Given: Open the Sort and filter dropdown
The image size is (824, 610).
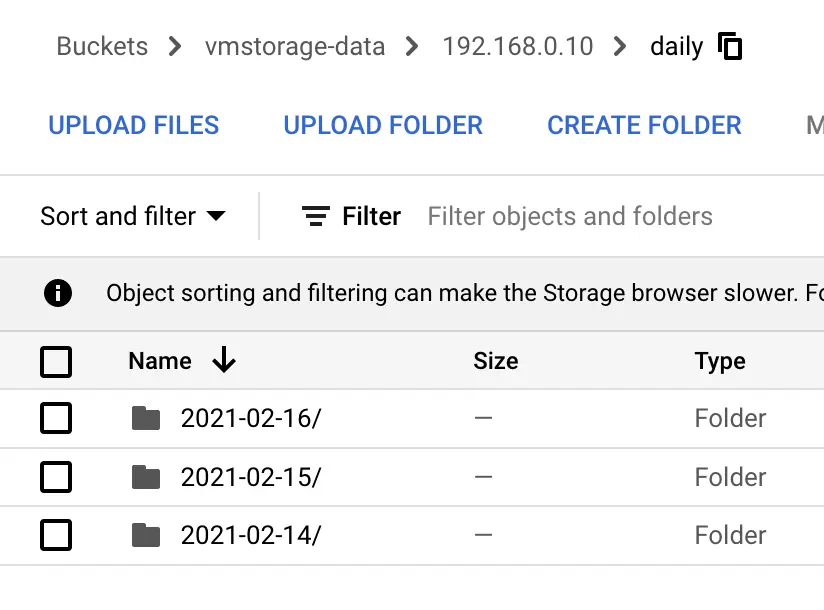Looking at the screenshot, I should click(132, 216).
